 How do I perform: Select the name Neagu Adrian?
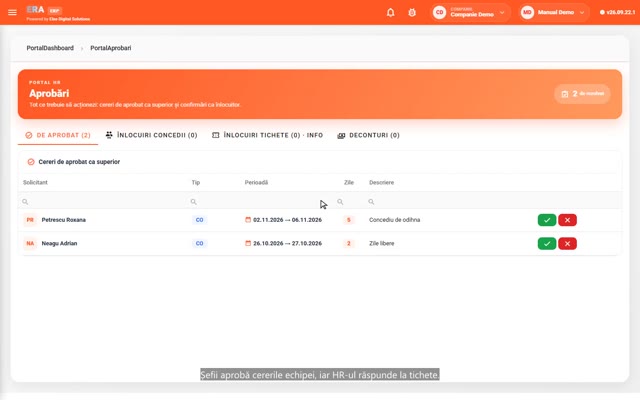(59, 244)
